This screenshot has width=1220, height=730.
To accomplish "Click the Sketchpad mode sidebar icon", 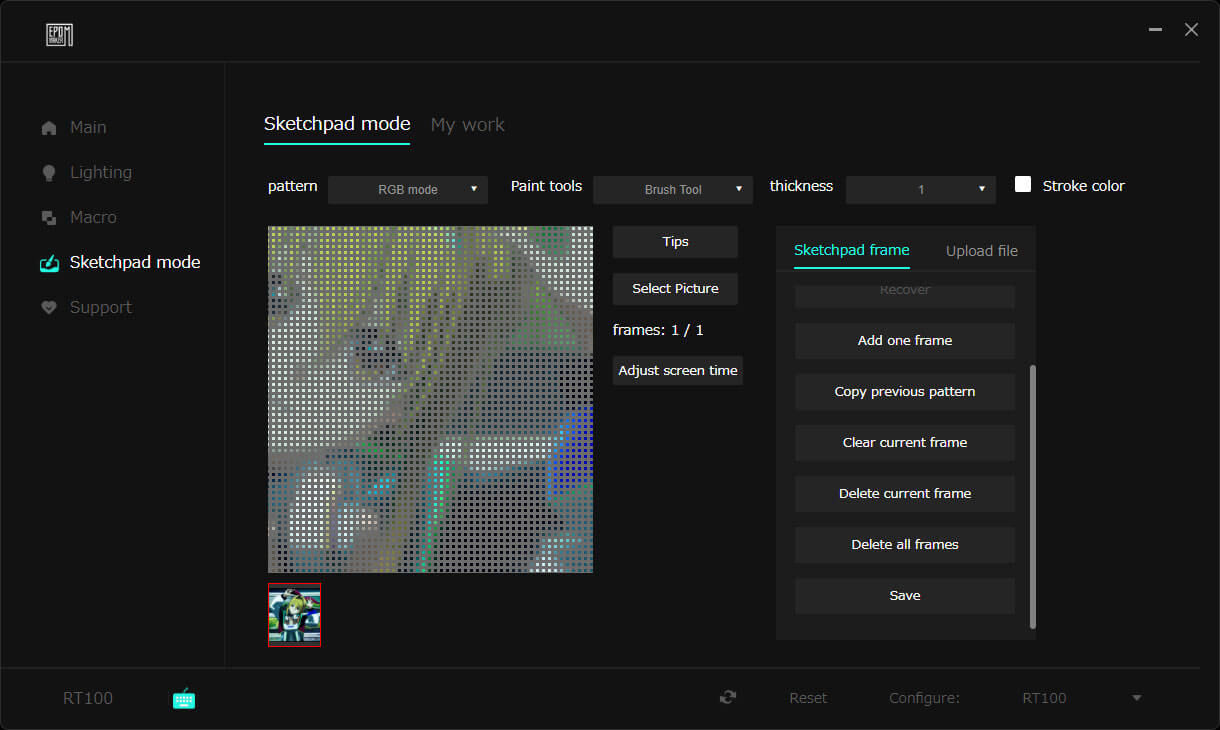I will tap(49, 263).
